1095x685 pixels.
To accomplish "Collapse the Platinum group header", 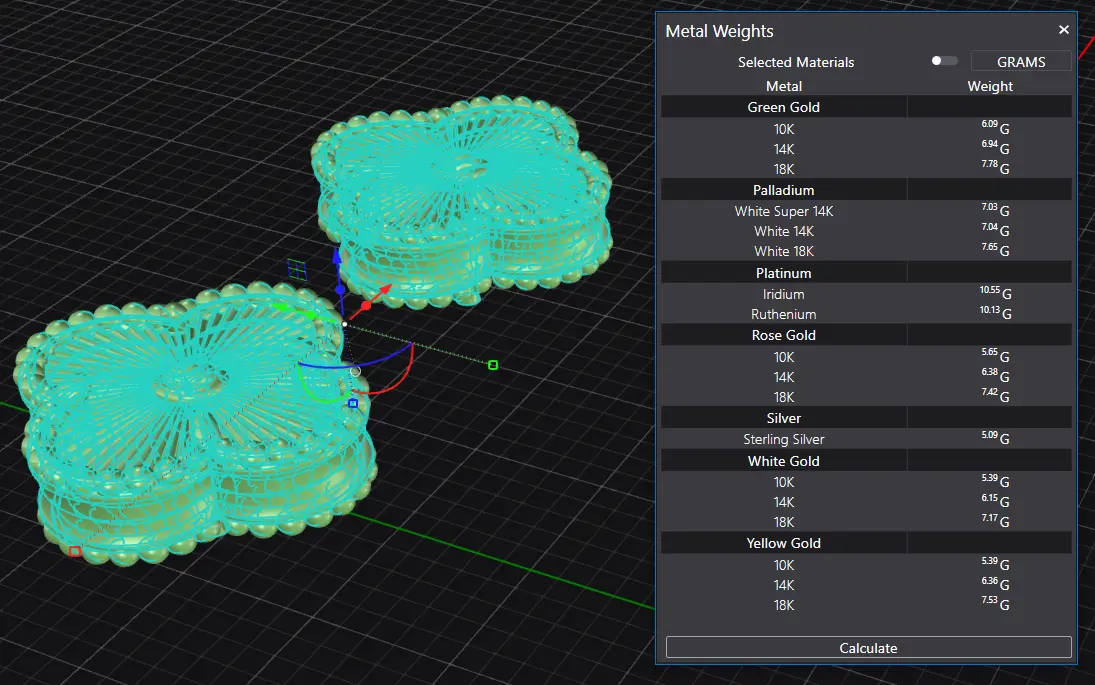I will [784, 273].
